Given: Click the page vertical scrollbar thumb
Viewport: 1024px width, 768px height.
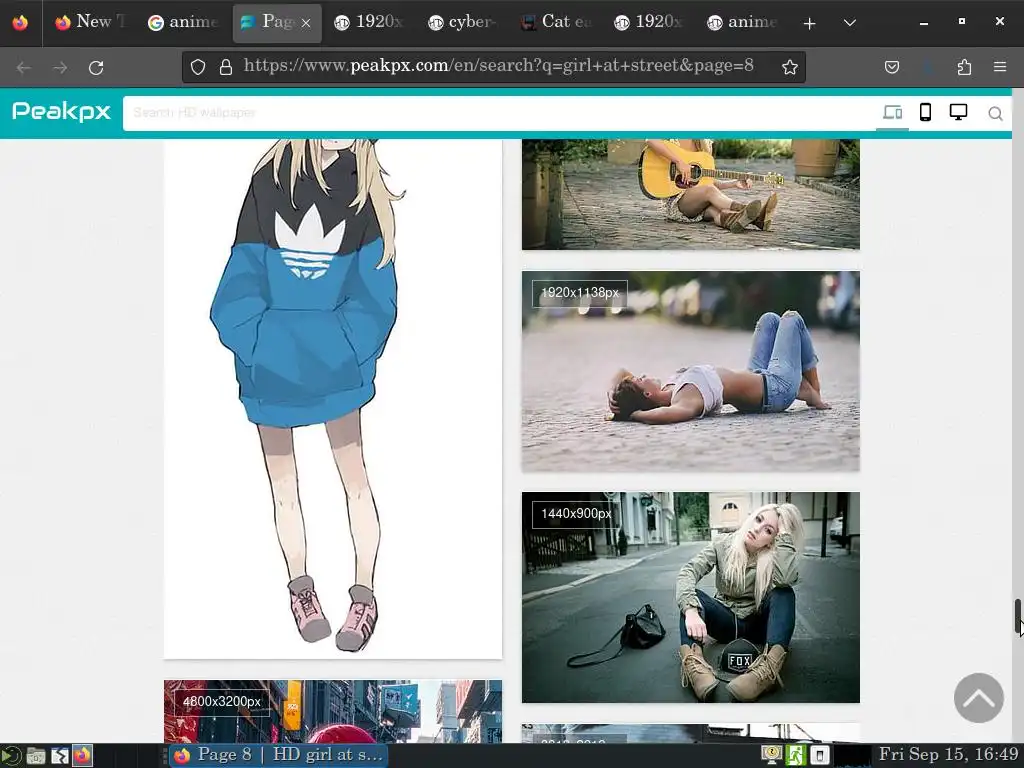Looking at the screenshot, I should click(x=1017, y=616).
